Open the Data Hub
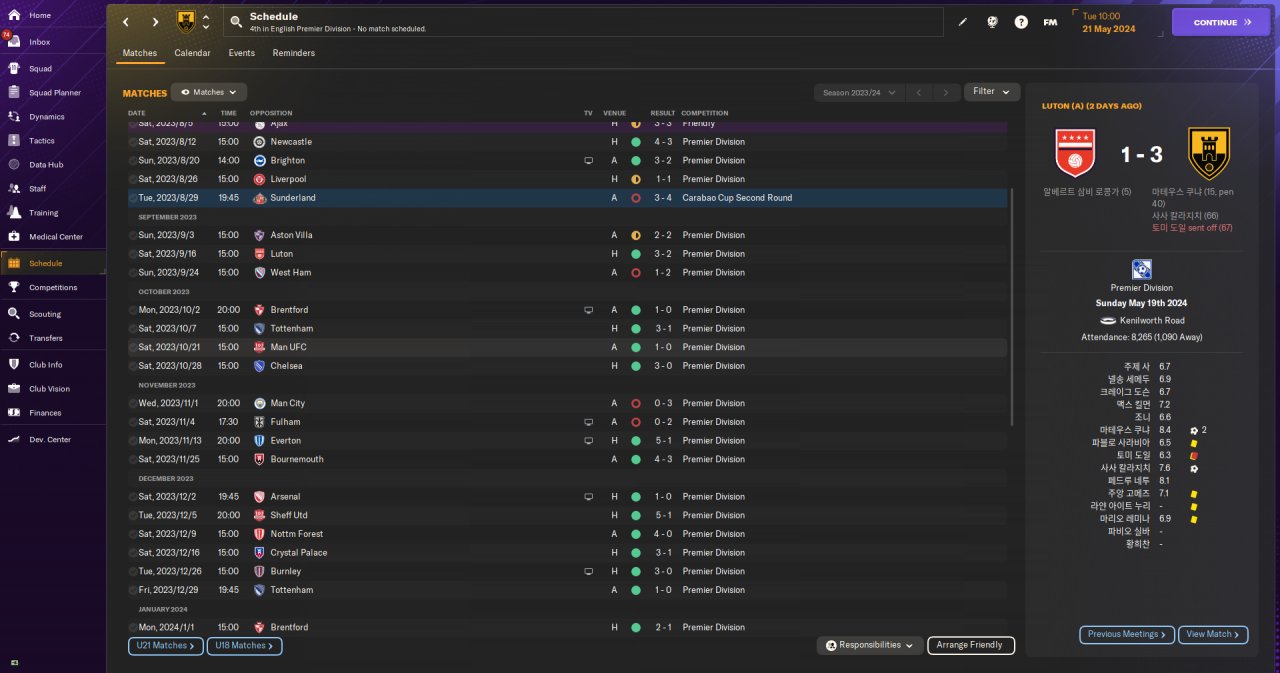 [46, 165]
